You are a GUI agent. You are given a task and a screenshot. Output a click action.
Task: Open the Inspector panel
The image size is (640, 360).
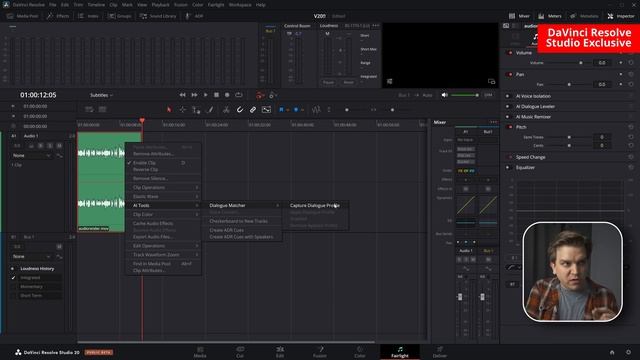[x=621, y=16]
